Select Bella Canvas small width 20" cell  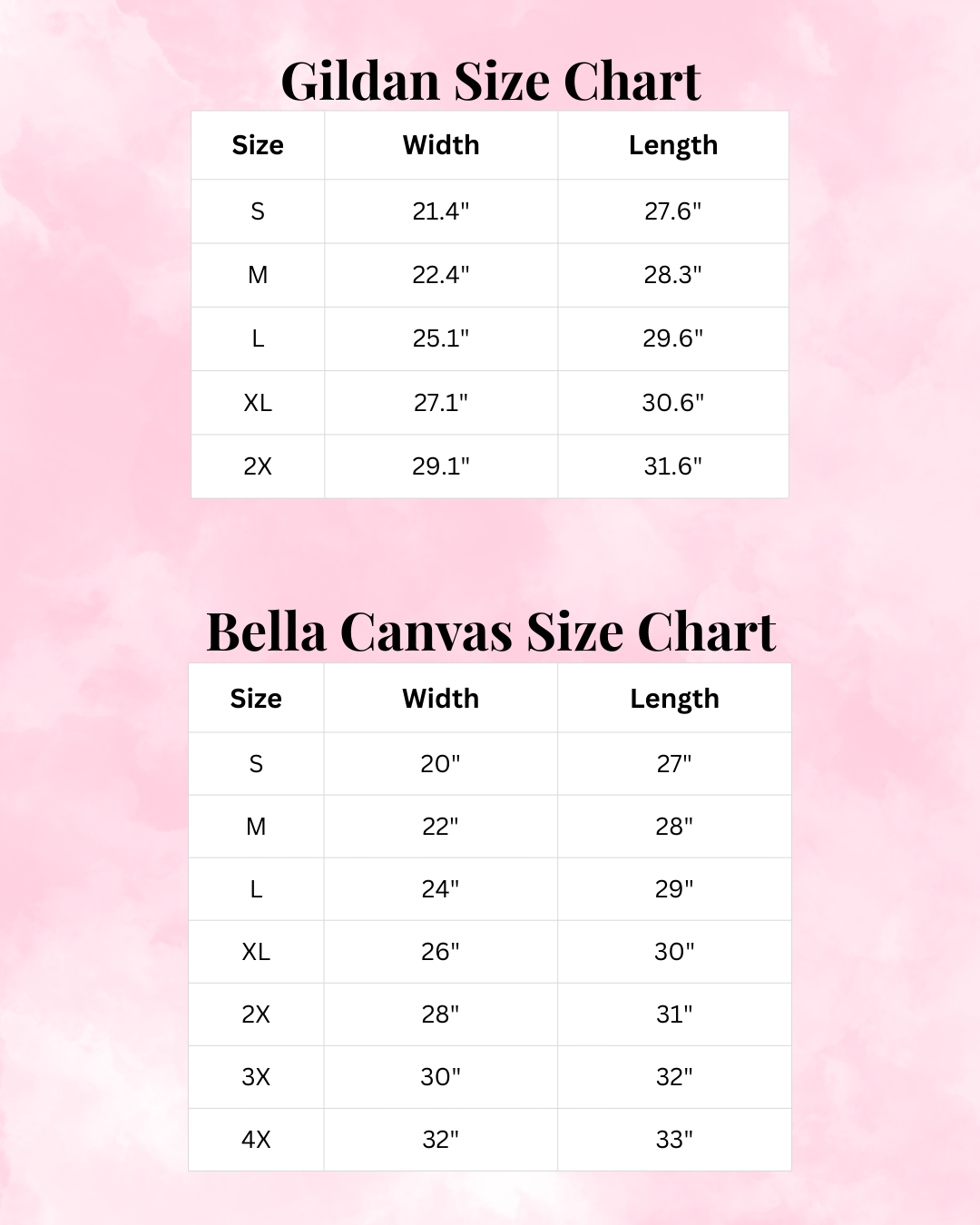tap(441, 764)
